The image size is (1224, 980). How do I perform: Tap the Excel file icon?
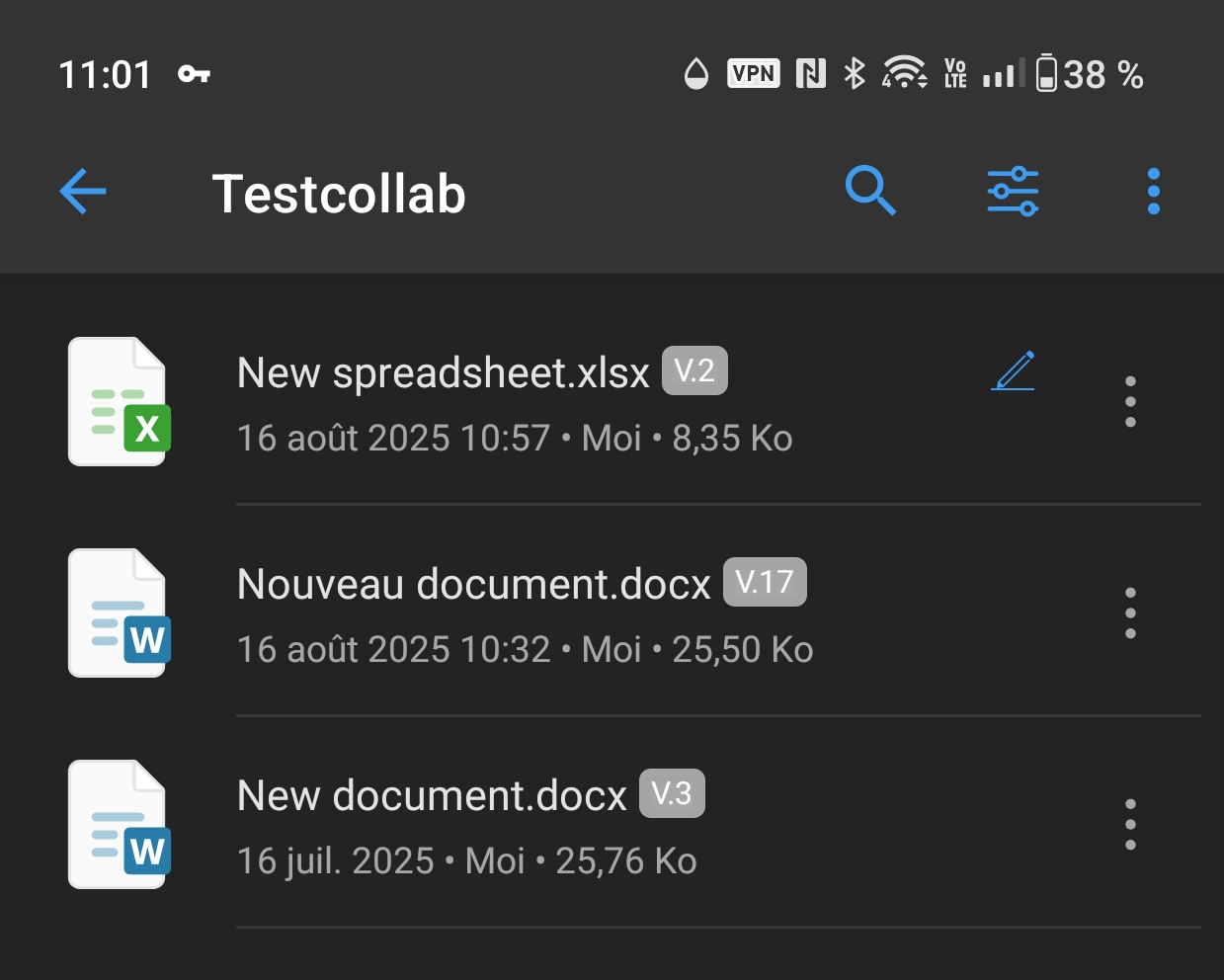coord(119,401)
